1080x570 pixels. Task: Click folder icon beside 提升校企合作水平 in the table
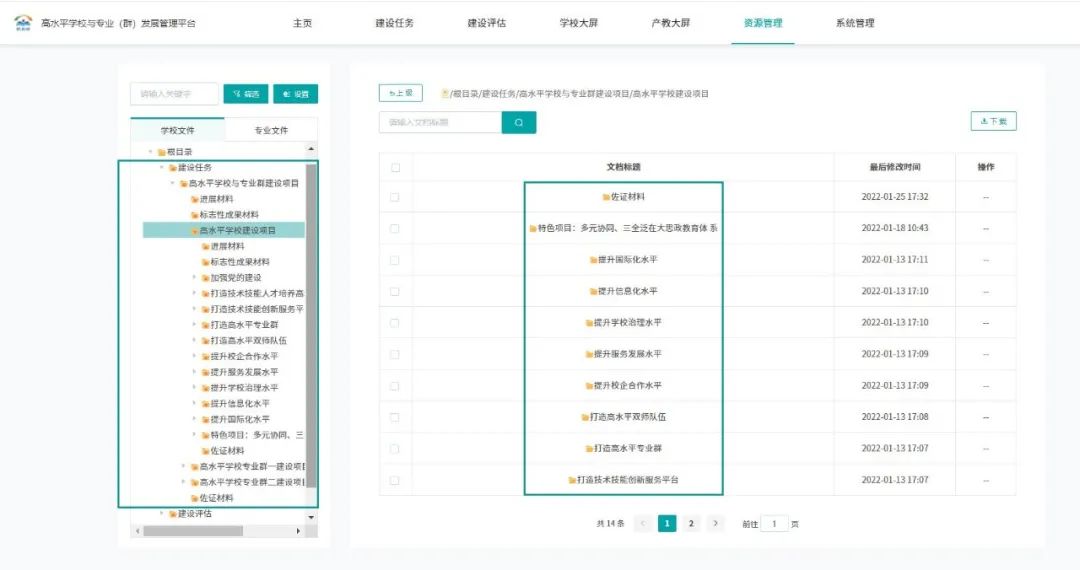[589, 386]
